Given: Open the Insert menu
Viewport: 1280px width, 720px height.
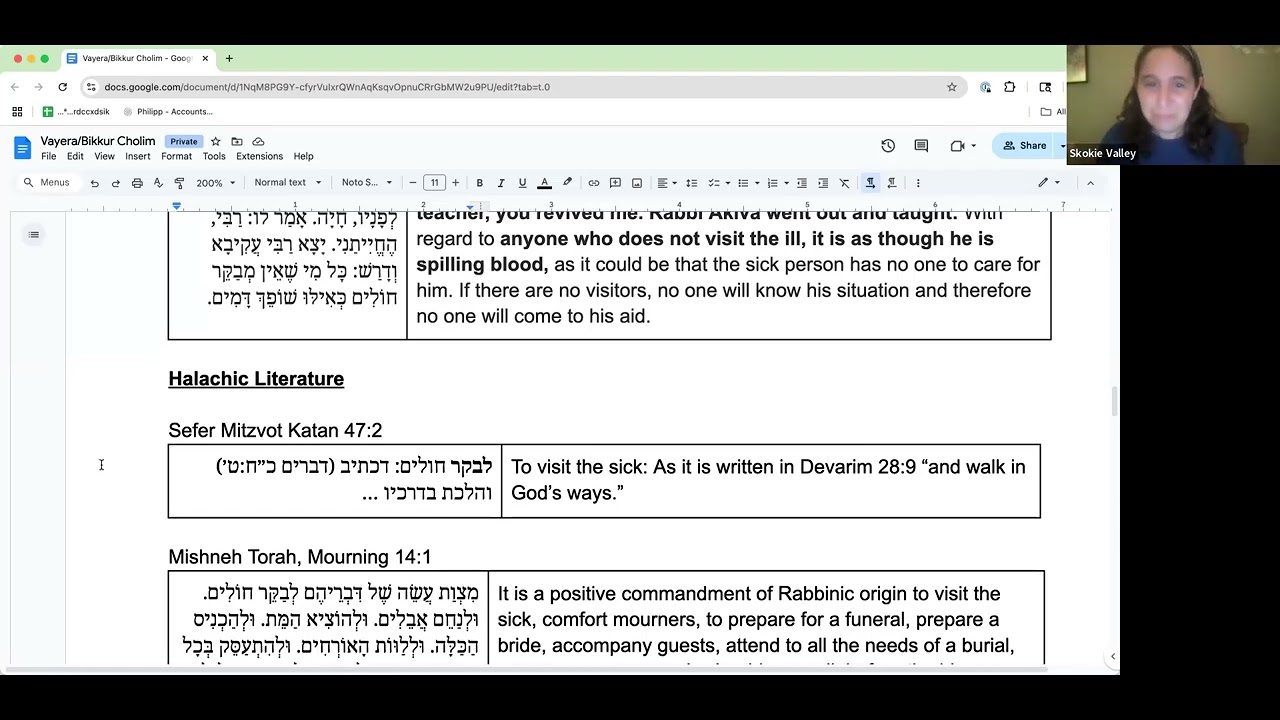Looking at the screenshot, I should [x=138, y=157].
